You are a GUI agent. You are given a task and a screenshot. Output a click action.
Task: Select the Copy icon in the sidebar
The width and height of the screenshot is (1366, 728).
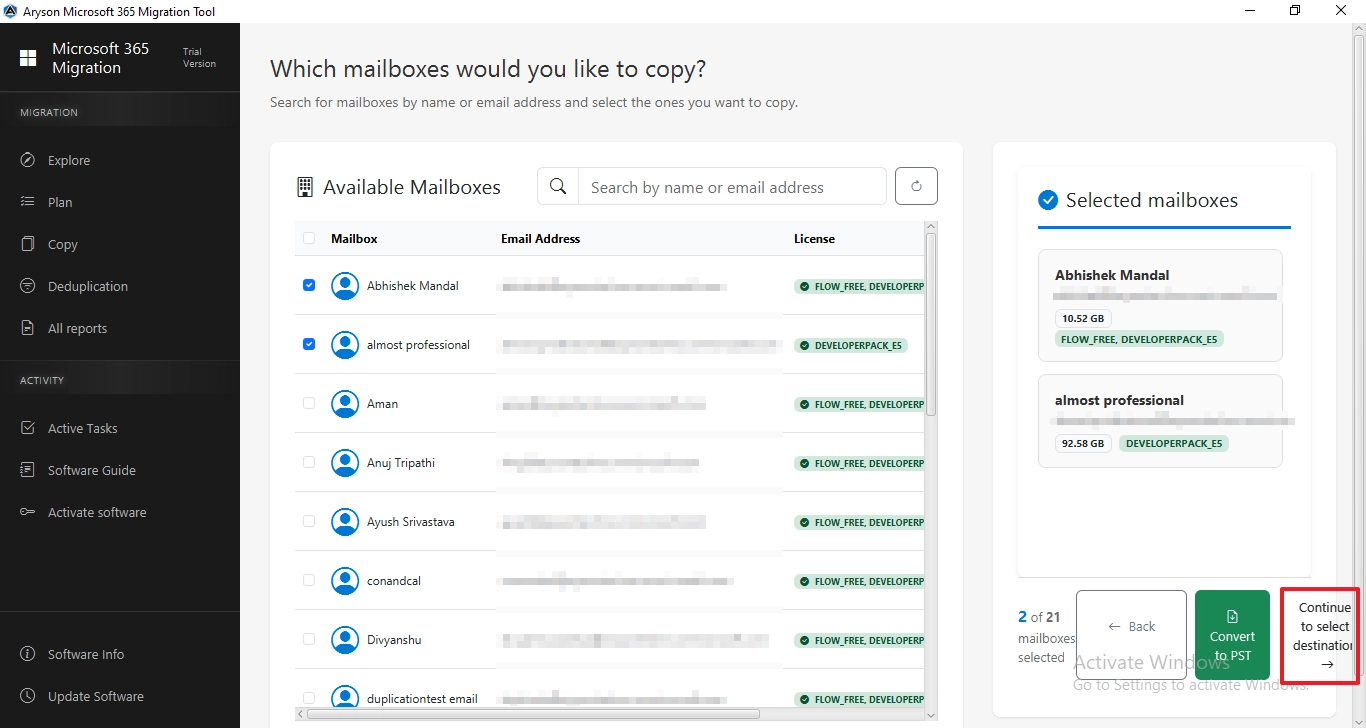coord(28,244)
